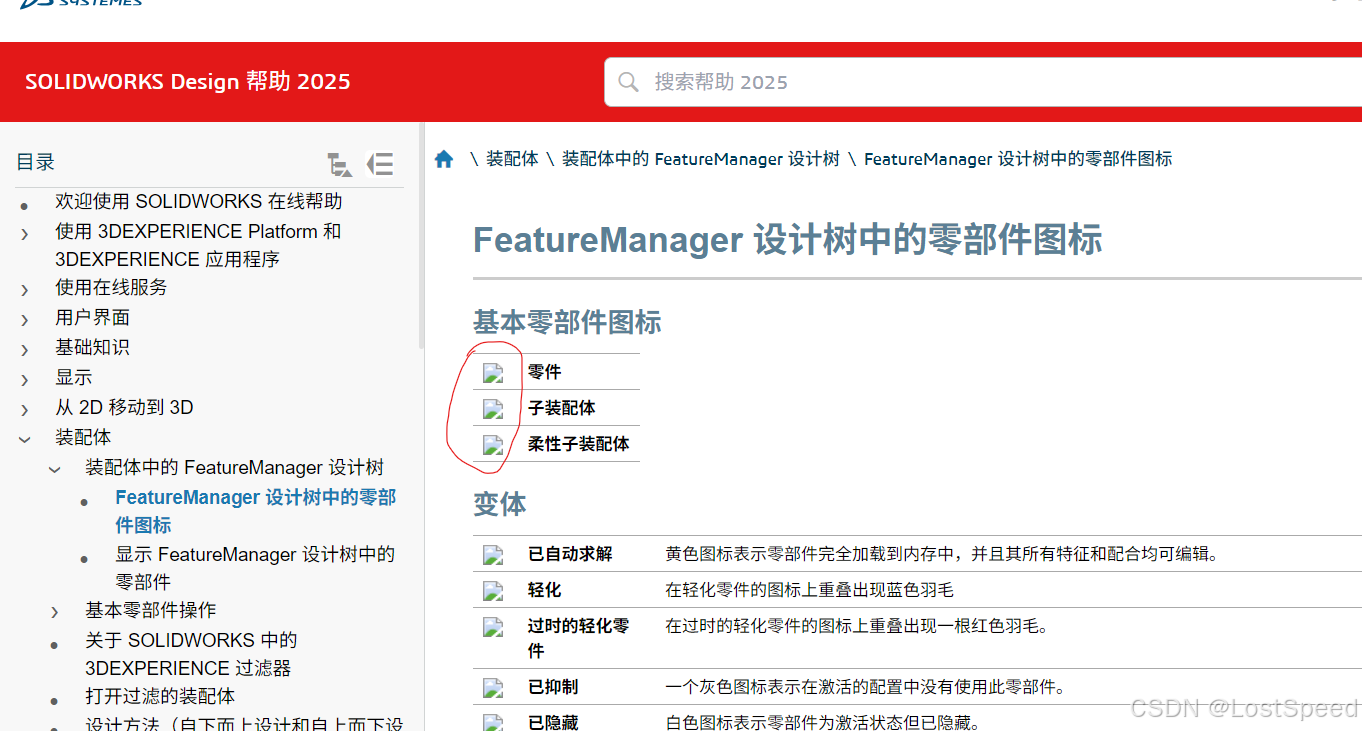Open 用户界面 topic label

tap(93, 317)
